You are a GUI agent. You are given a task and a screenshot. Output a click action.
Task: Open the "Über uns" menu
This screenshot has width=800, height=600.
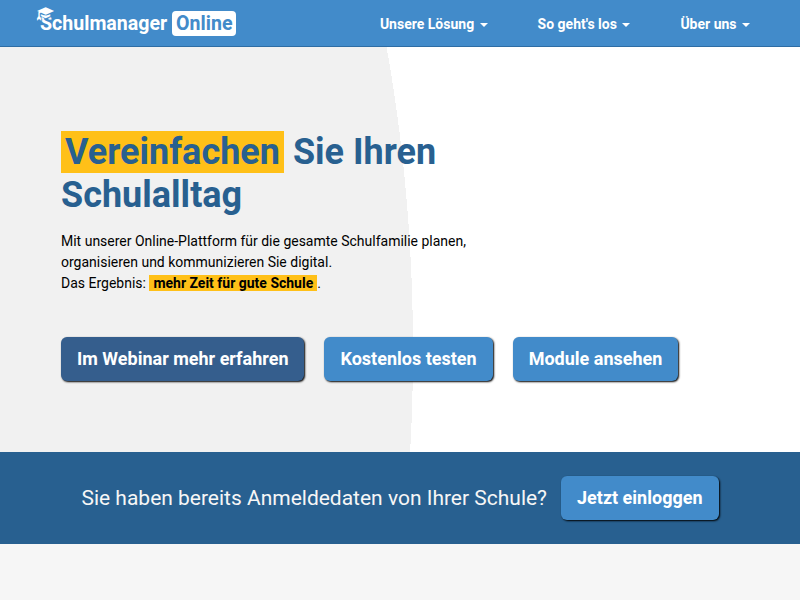708,23
